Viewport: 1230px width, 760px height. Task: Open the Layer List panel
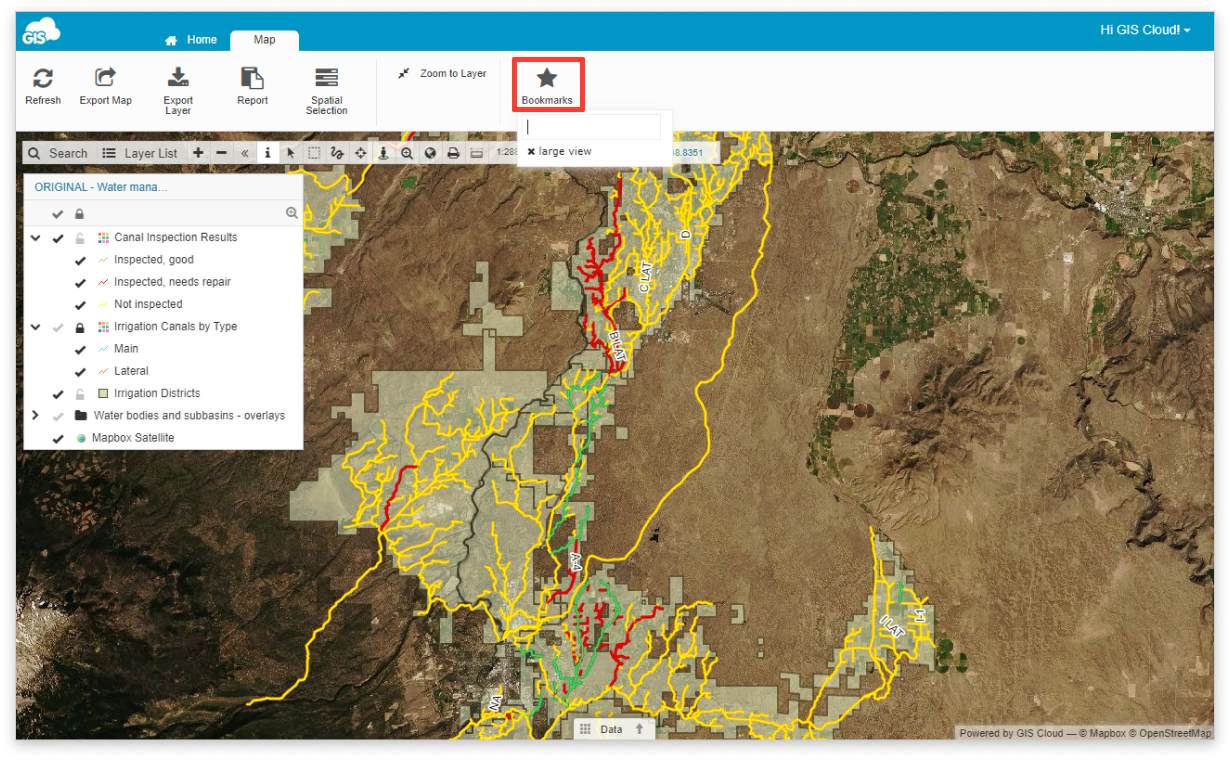tap(140, 153)
